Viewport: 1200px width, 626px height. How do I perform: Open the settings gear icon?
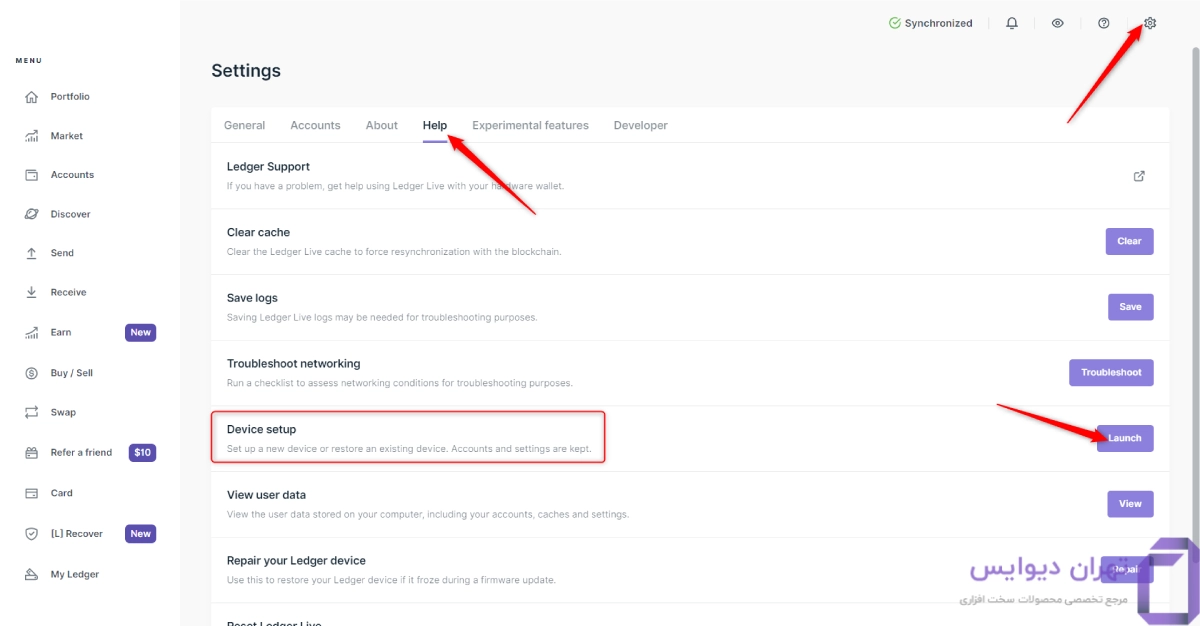[x=1150, y=23]
